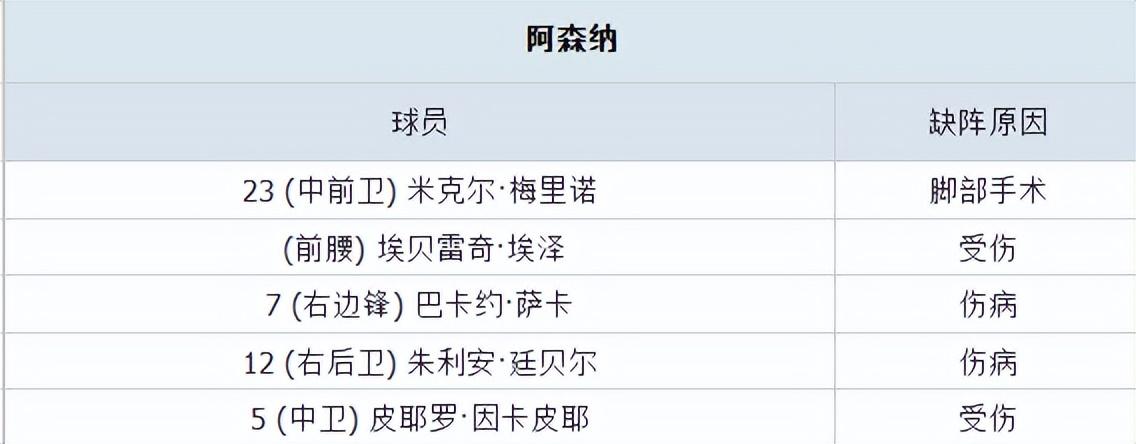Click player name 米克尔·梅里诺

point(503,191)
